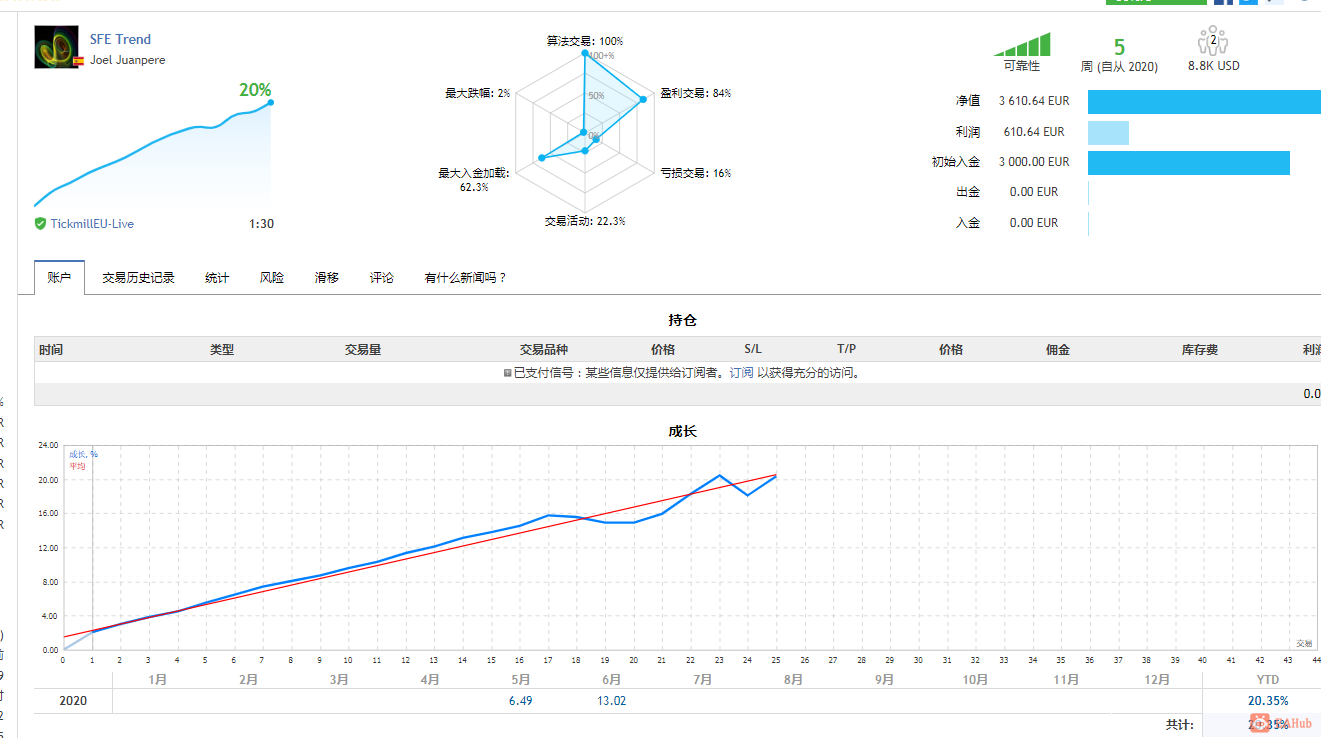This screenshot has width=1321, height=738.
Task: Click the 订阅 subscribe link
Action: tap(741, 373)
